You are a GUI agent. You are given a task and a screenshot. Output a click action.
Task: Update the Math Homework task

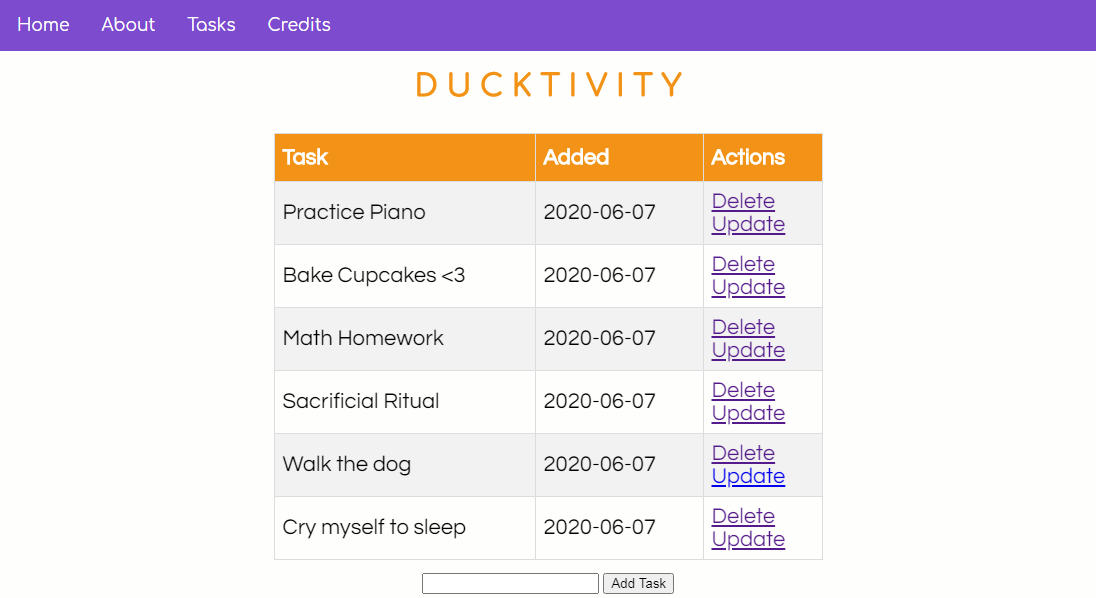[x=748, y=350]
